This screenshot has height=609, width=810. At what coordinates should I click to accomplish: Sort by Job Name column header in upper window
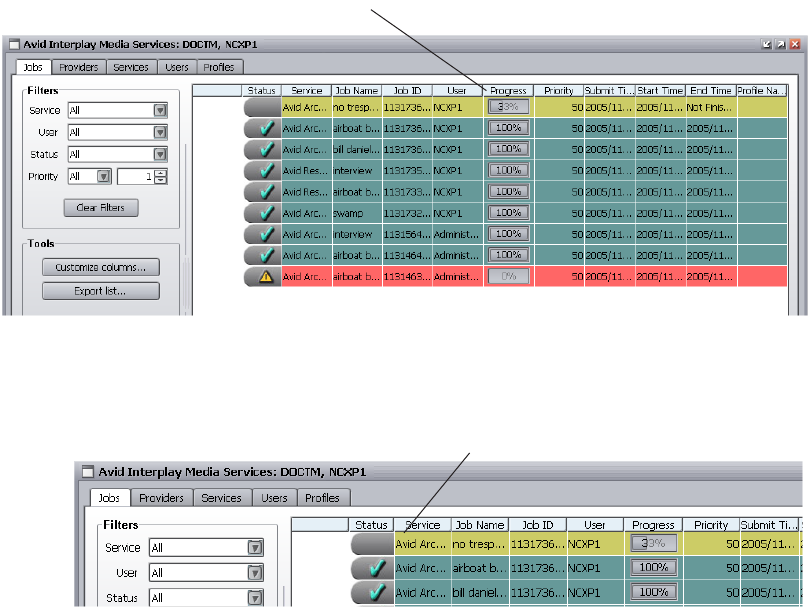(357, 90)
